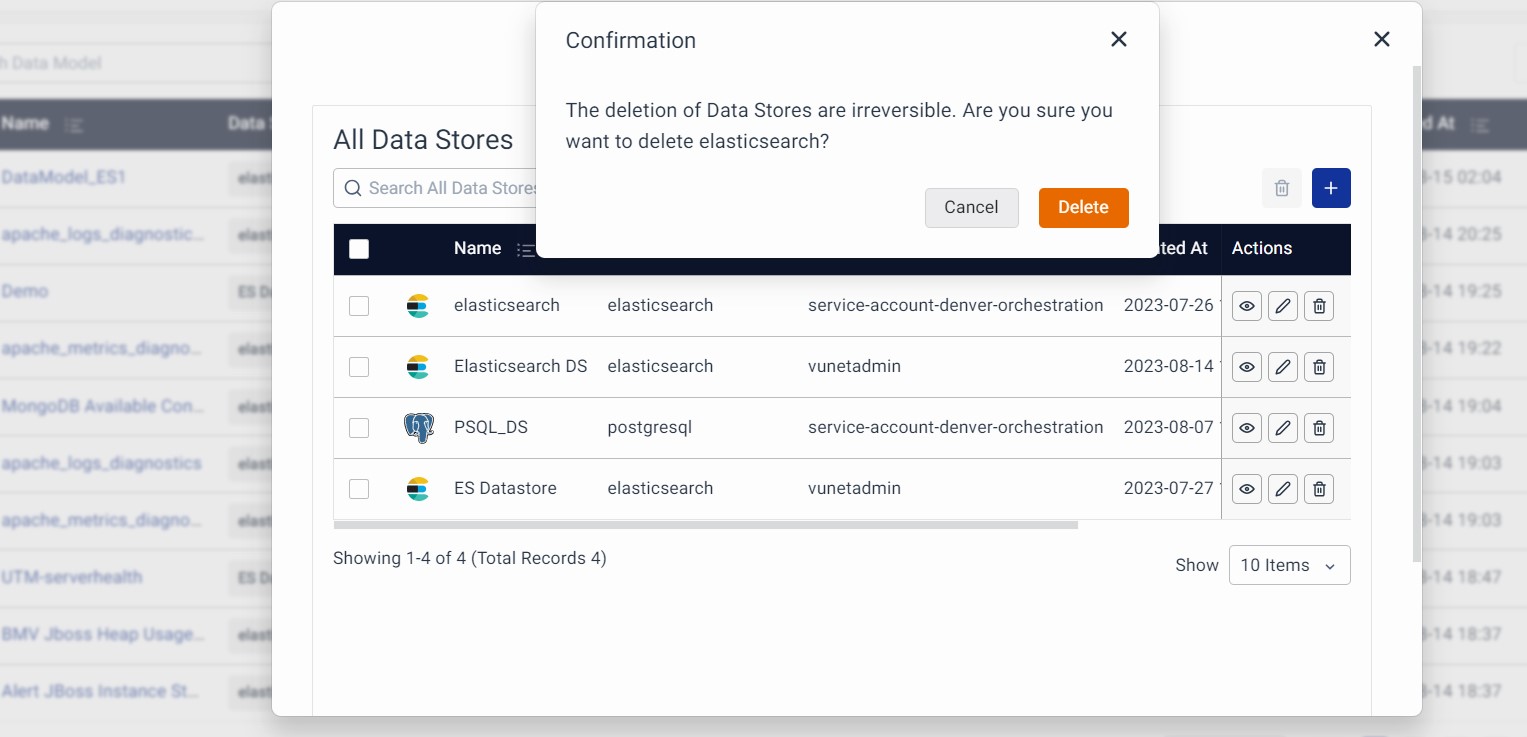This screenshot has width=1527, height=737.
Task: Select the ES Datastore row checkbox
Action: [359, 489]
